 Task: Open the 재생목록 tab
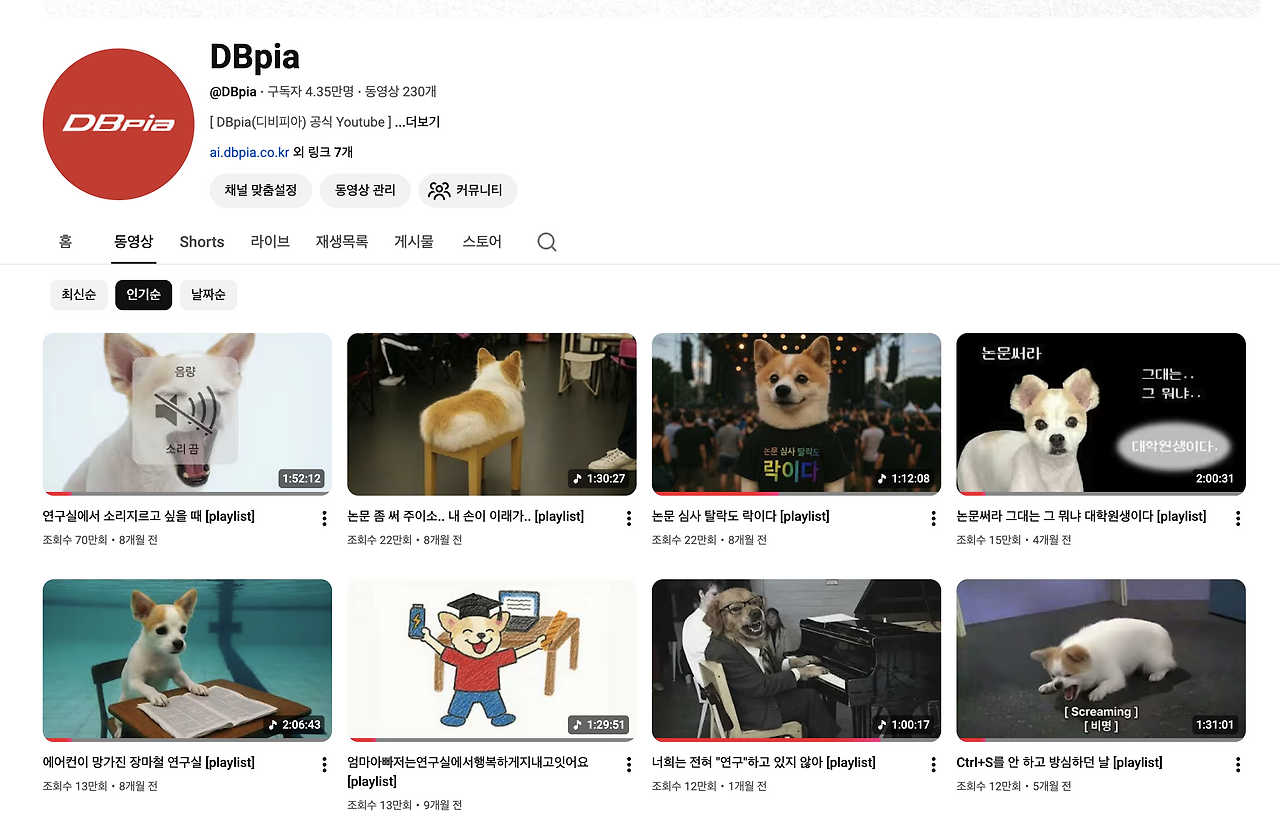click(342, 242)
